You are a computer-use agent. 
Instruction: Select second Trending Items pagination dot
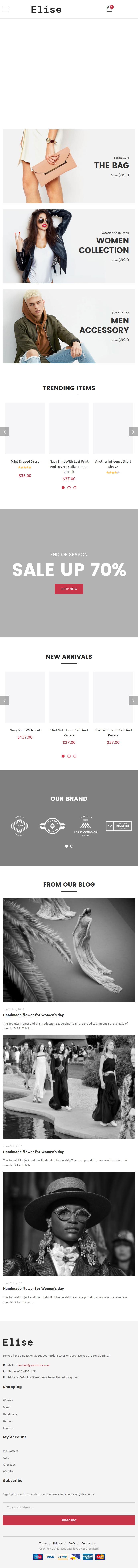(69, 488)
